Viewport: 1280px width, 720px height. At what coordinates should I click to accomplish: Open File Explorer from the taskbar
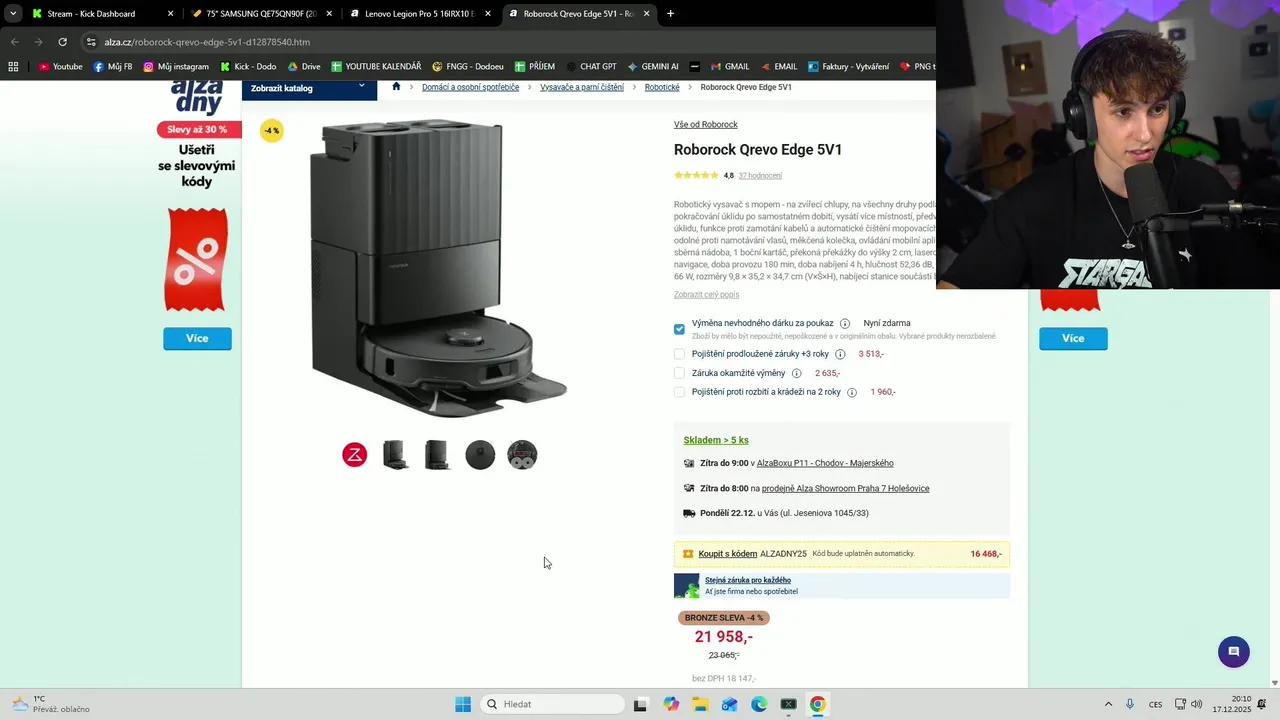tap(700, 704)
